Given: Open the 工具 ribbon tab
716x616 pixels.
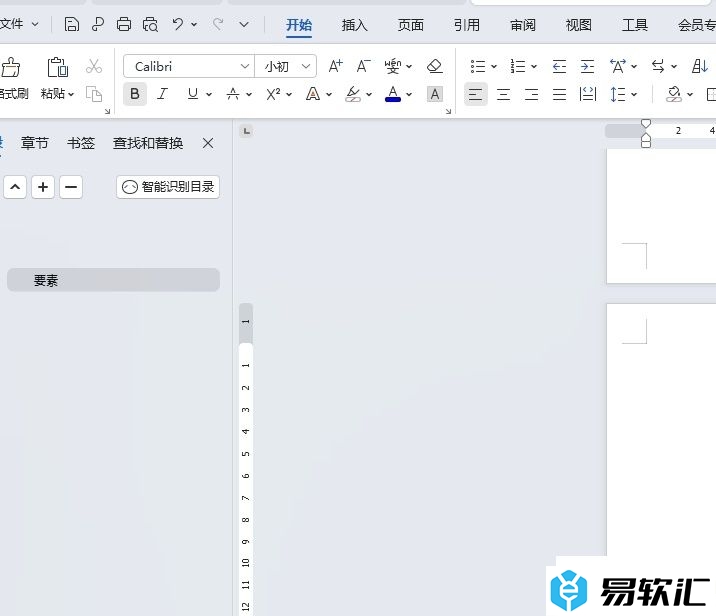Looking at the screenshot, I should pos(635,25).
